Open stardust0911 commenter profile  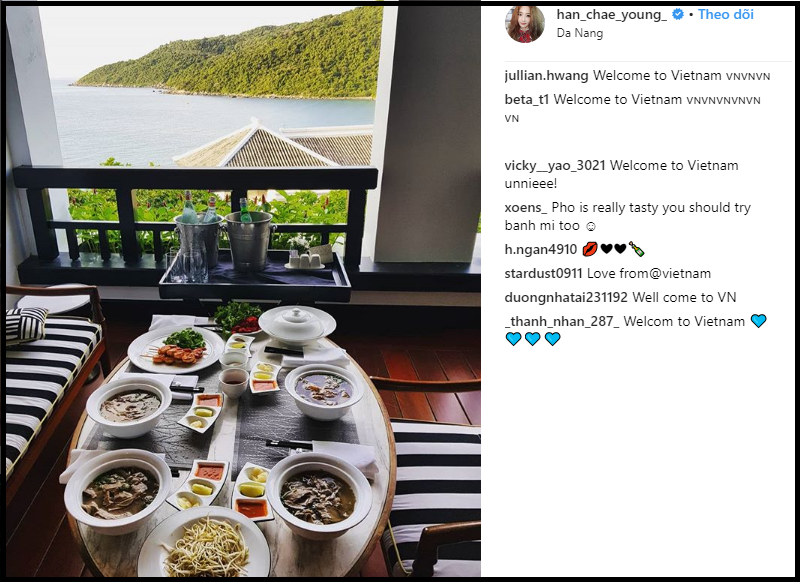[543, 273]
